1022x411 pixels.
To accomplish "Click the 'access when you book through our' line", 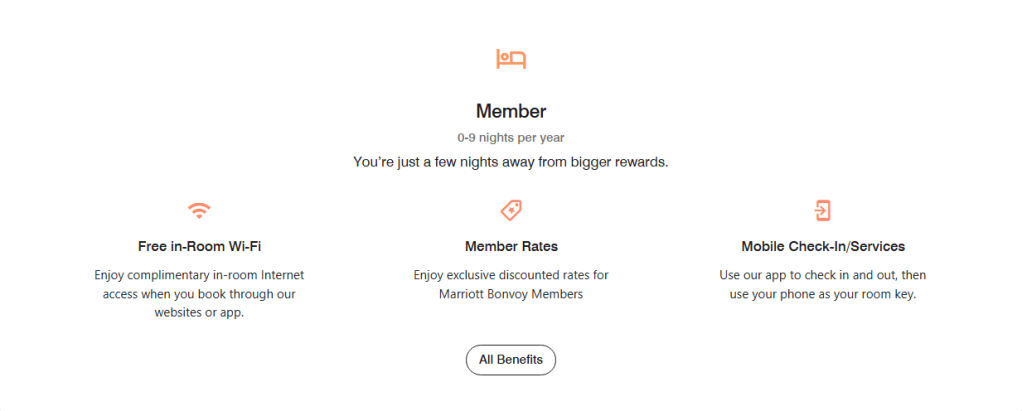I will coord(200,294).
